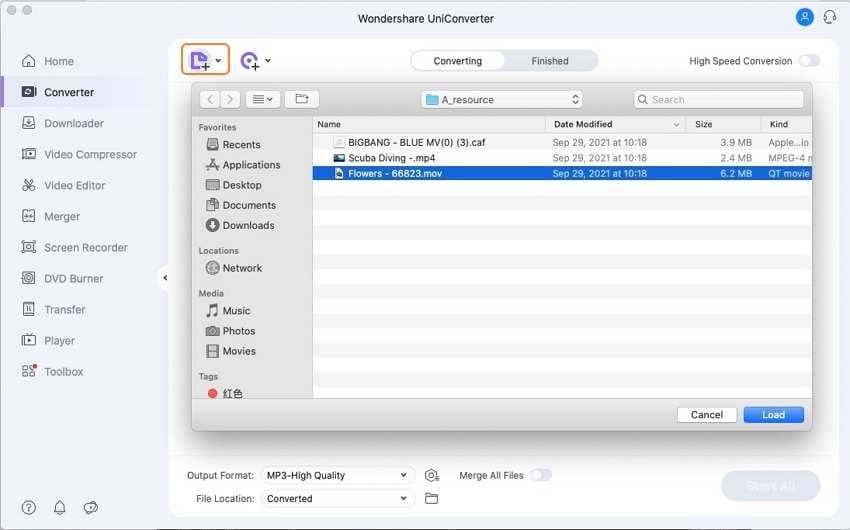Open DVD Burner in sidebar

click(x=62, y=279)
